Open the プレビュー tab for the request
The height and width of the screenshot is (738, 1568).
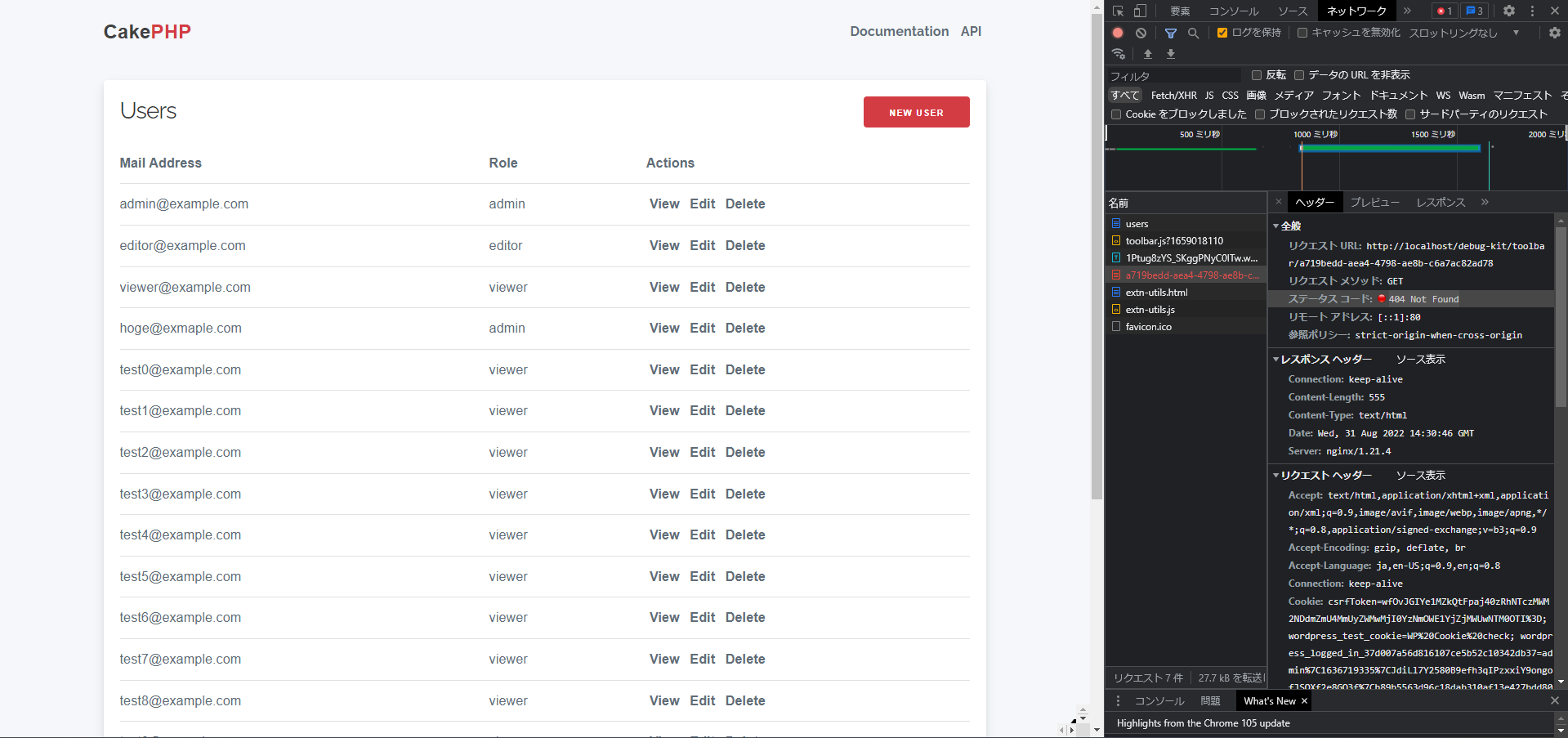(1374, 202)
